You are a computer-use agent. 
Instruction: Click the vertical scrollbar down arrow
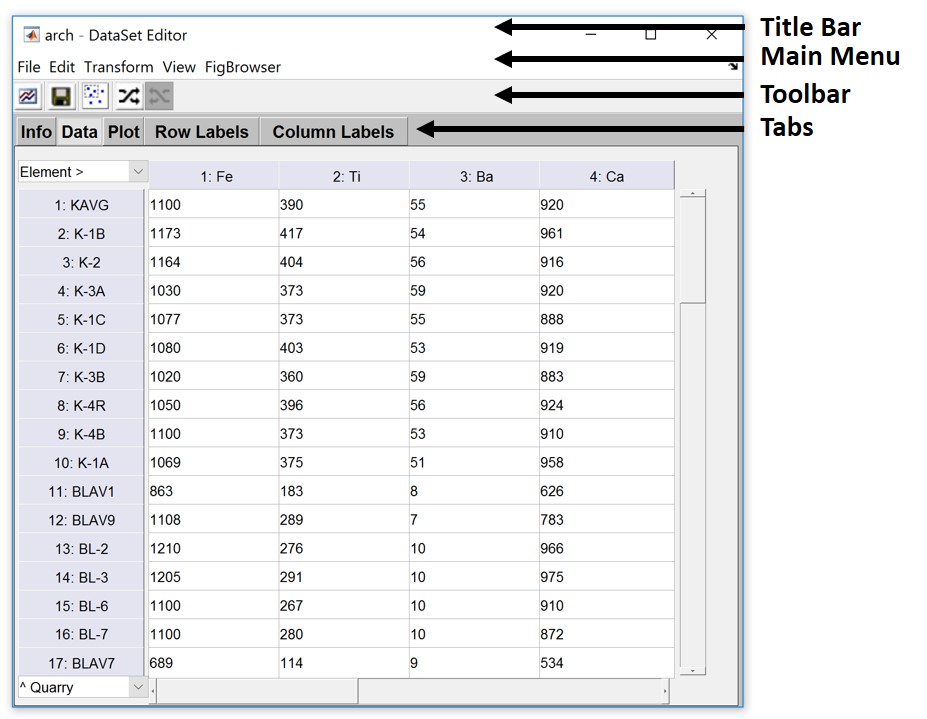[x=692, y=671]
